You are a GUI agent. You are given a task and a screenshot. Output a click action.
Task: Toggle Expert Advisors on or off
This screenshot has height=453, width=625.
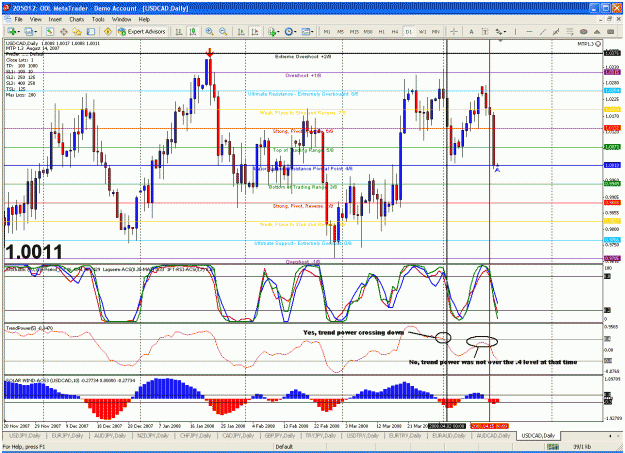click(x=142, y=32)
